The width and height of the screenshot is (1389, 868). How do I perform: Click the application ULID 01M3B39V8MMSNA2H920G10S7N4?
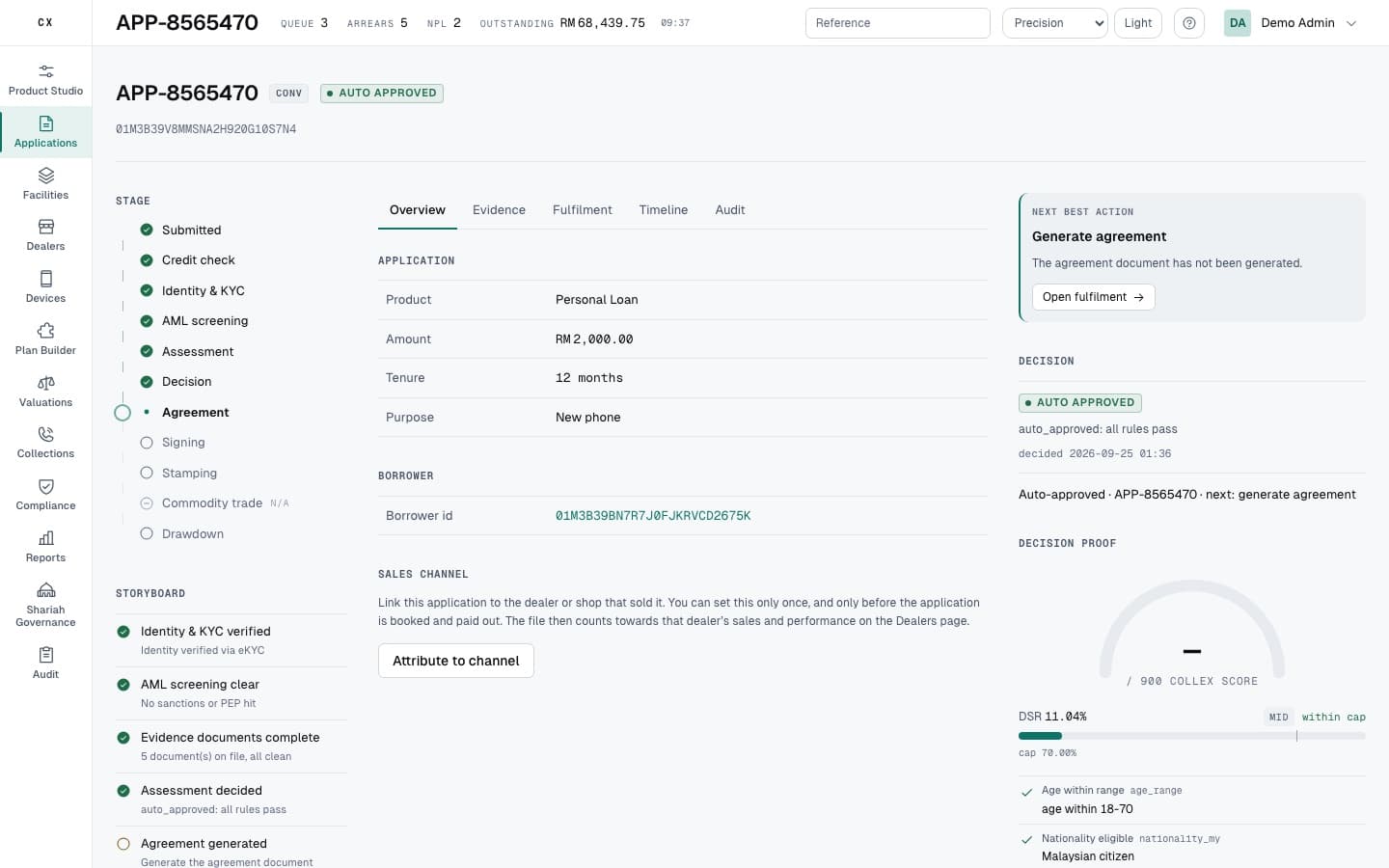[x=205, y=129]
